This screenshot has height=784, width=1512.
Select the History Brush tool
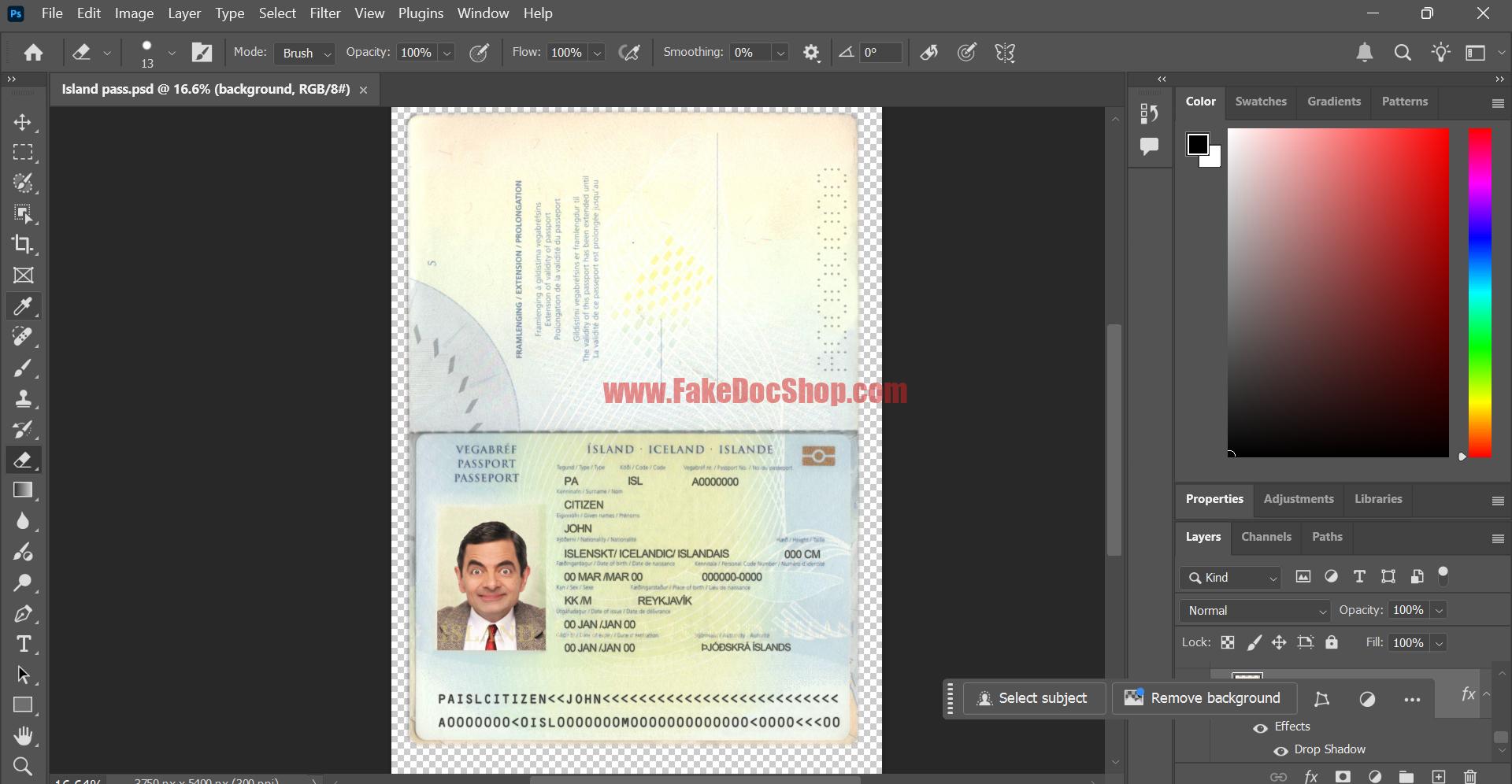pos(23,429)
